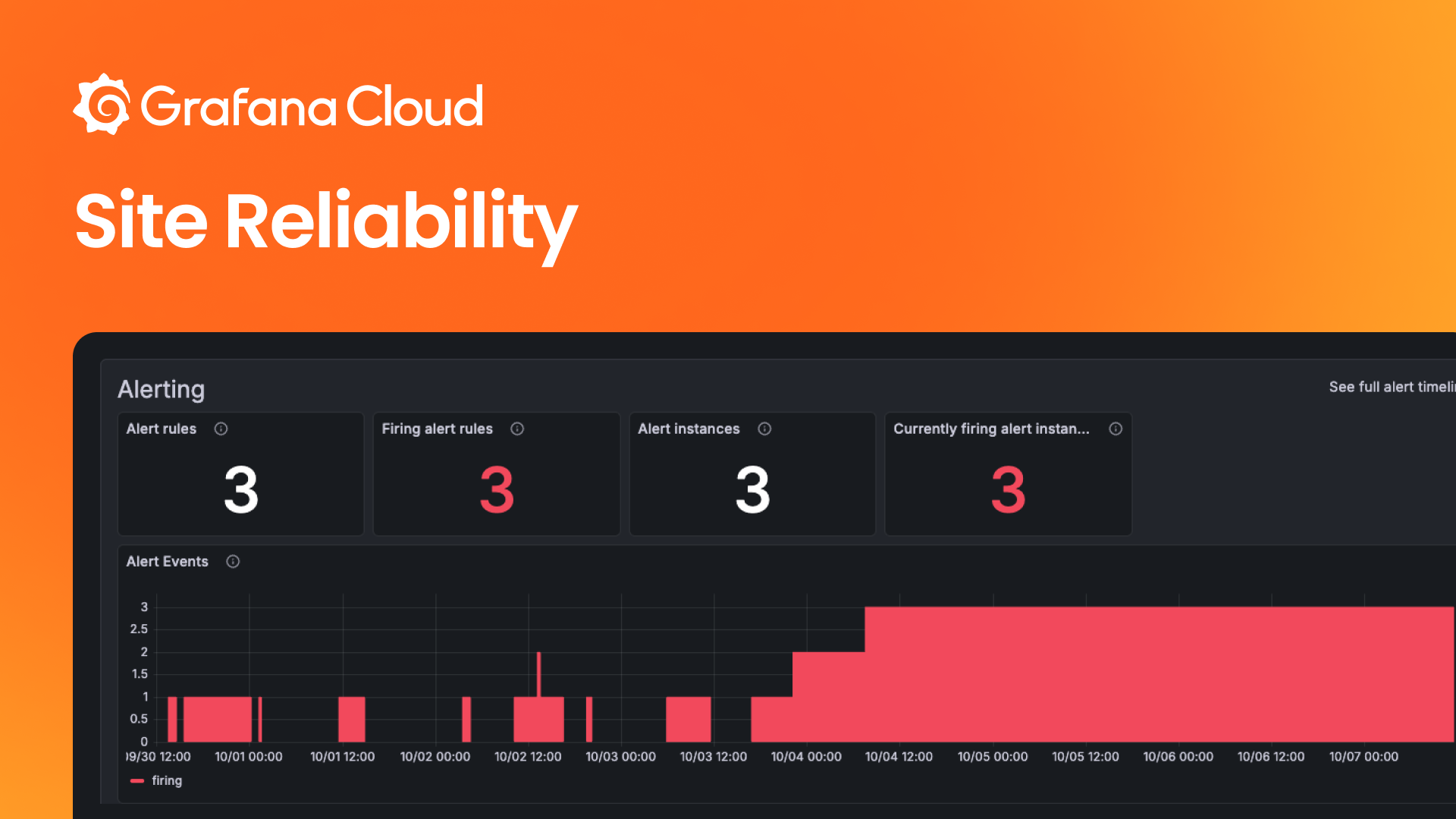Click the 10/07 00:00 axis label

(1363, 757)
